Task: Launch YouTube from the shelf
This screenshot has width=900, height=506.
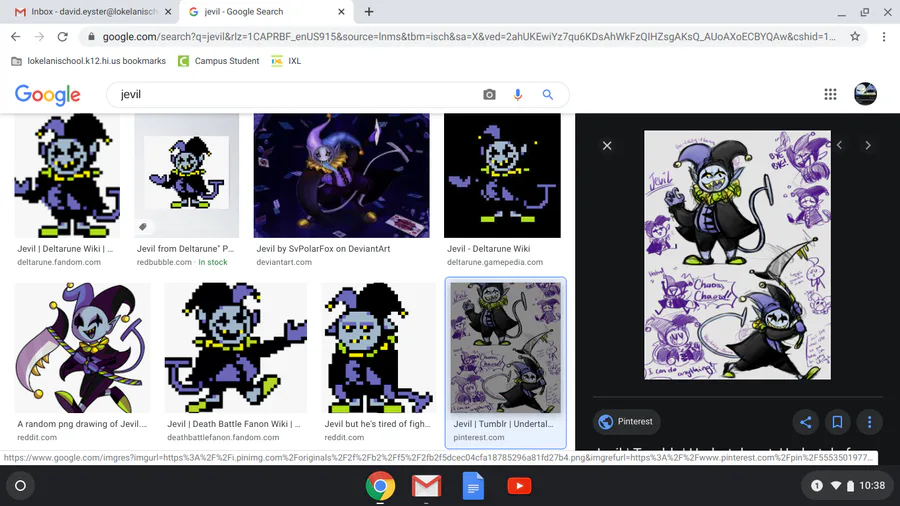Action: click(519, 486)
